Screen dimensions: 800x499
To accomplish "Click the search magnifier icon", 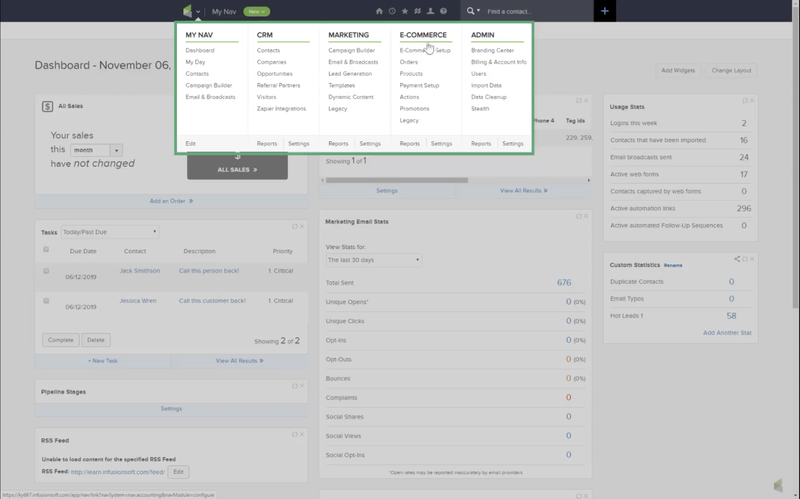I will [x=470, y=11].
